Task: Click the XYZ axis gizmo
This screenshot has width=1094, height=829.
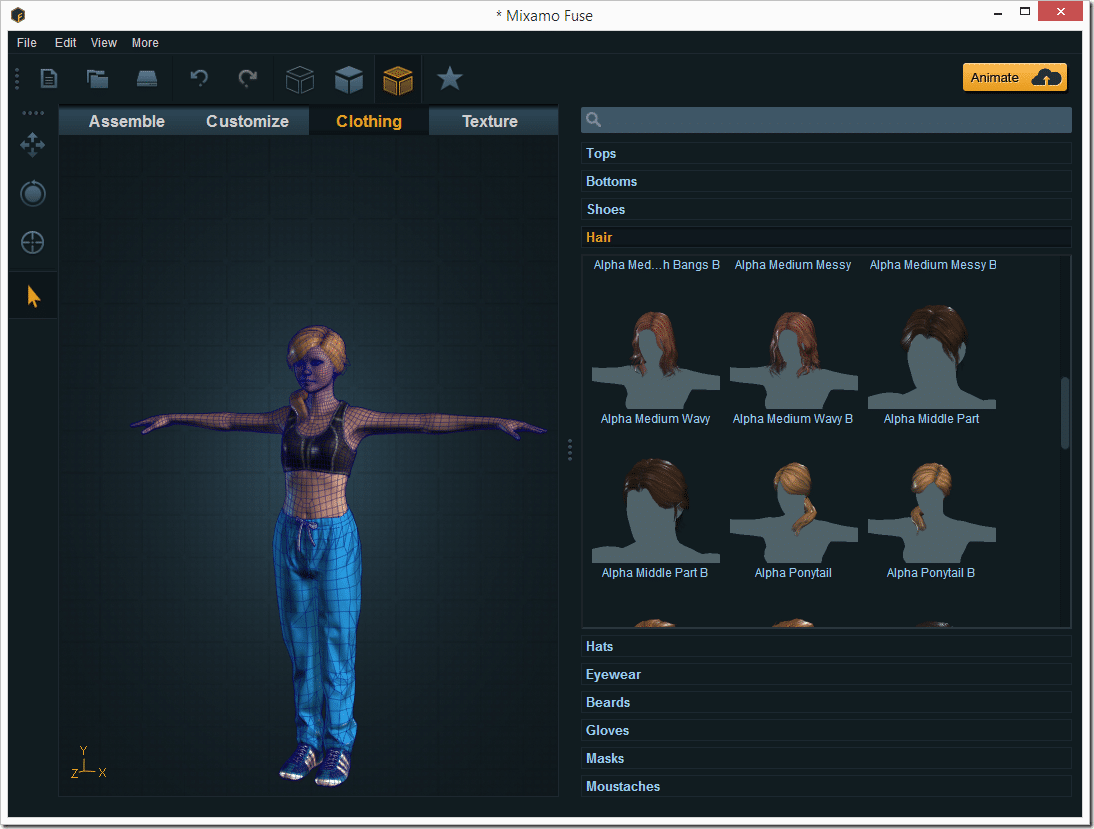Action: click(x=89, y=763)
